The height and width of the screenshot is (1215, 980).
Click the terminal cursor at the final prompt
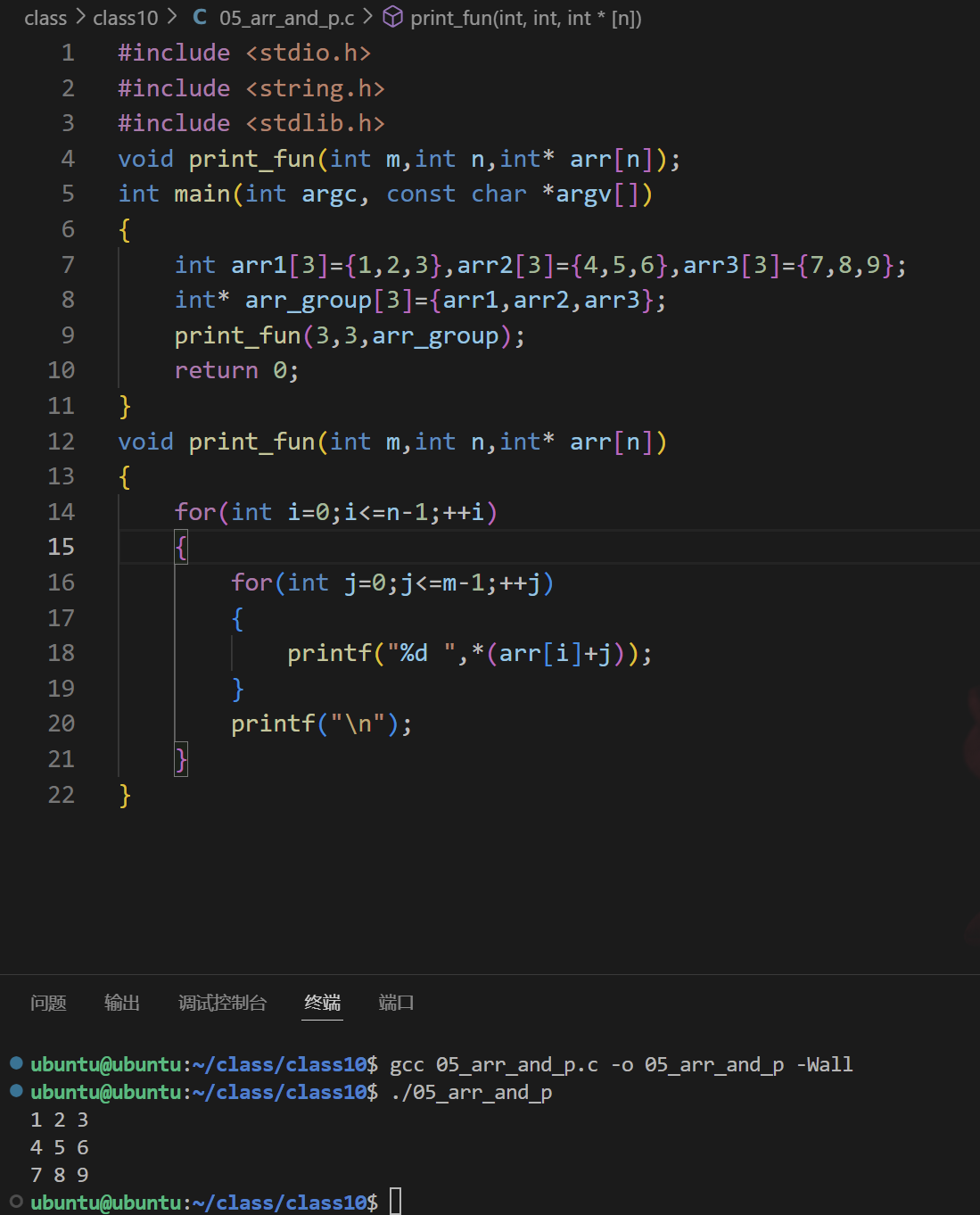396,1202
